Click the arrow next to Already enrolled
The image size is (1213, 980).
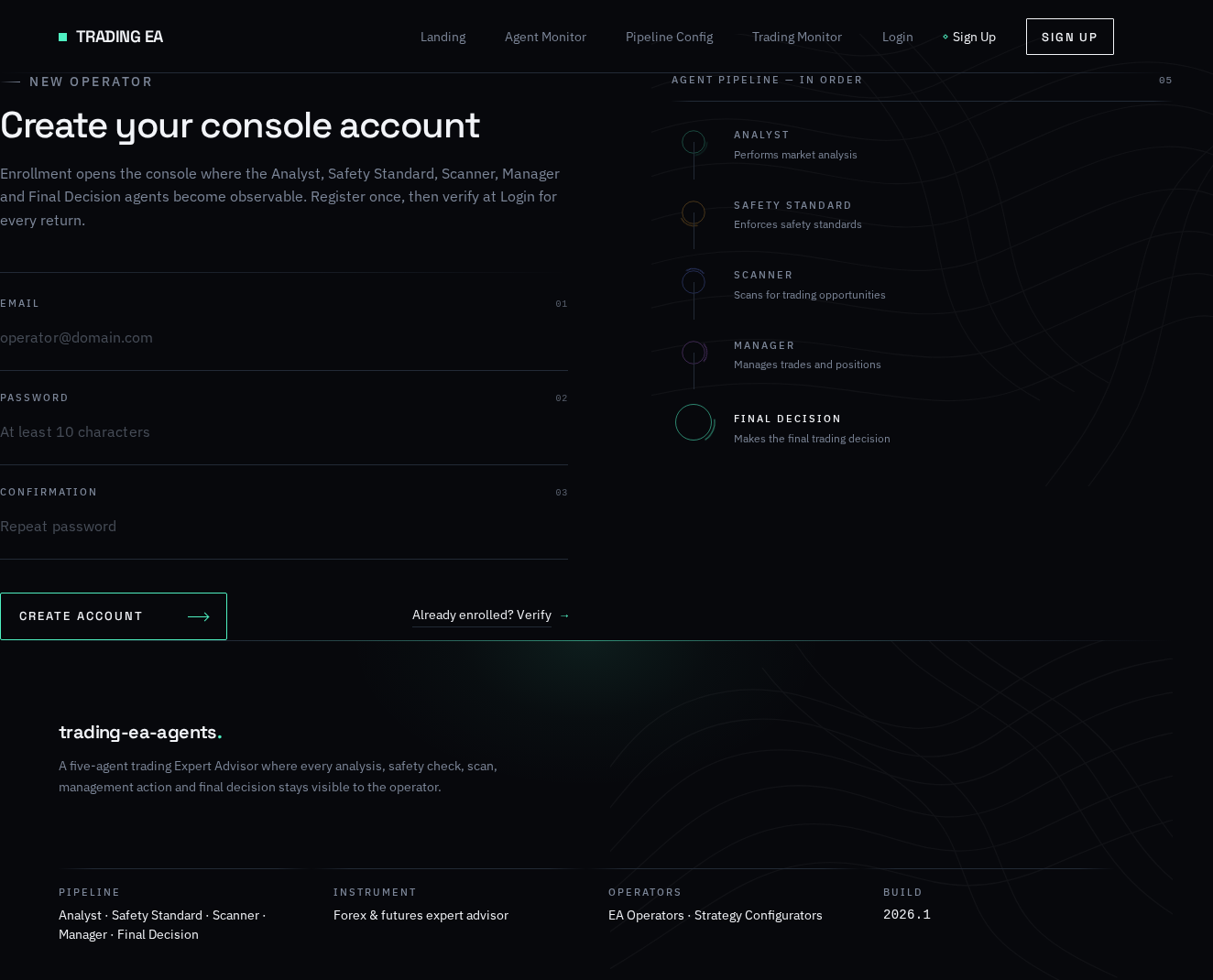point(564,615)
